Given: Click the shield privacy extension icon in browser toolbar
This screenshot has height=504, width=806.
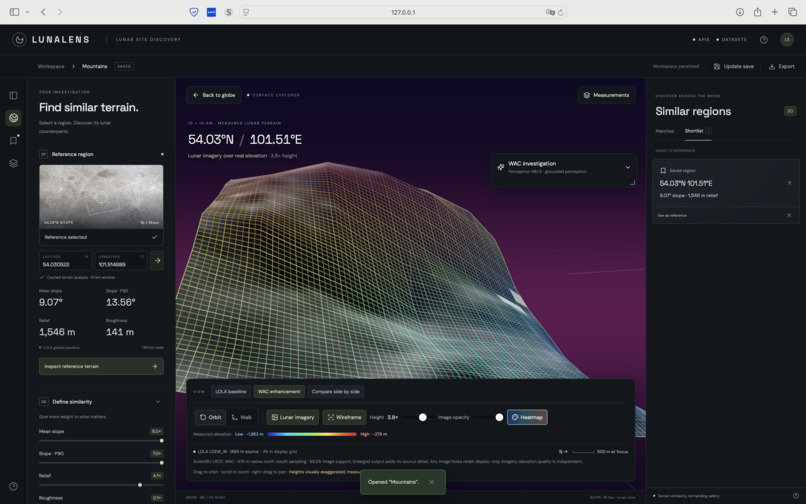Looking at the screenshot, I should 194,12.
